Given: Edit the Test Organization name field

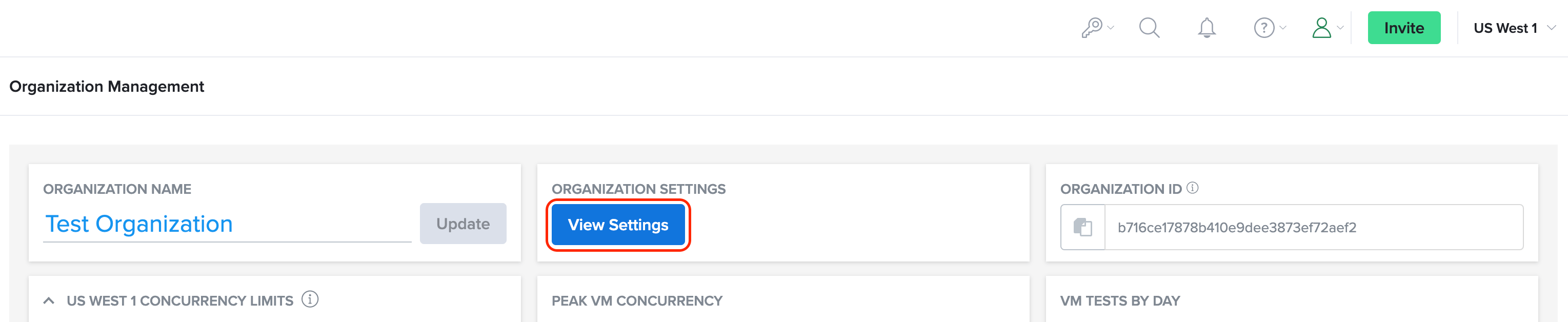Looking at the screenshot, I should click(x=138, y=224).
